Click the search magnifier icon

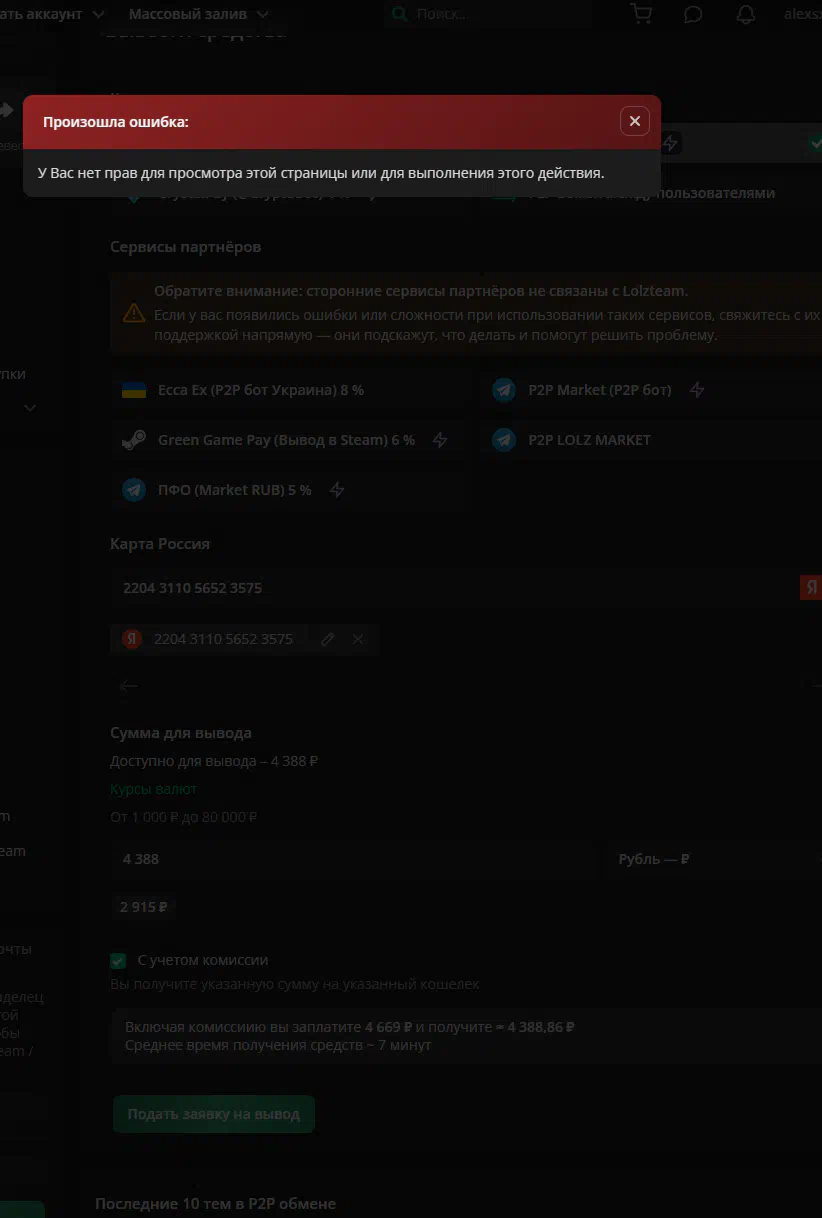coord(400,14)
